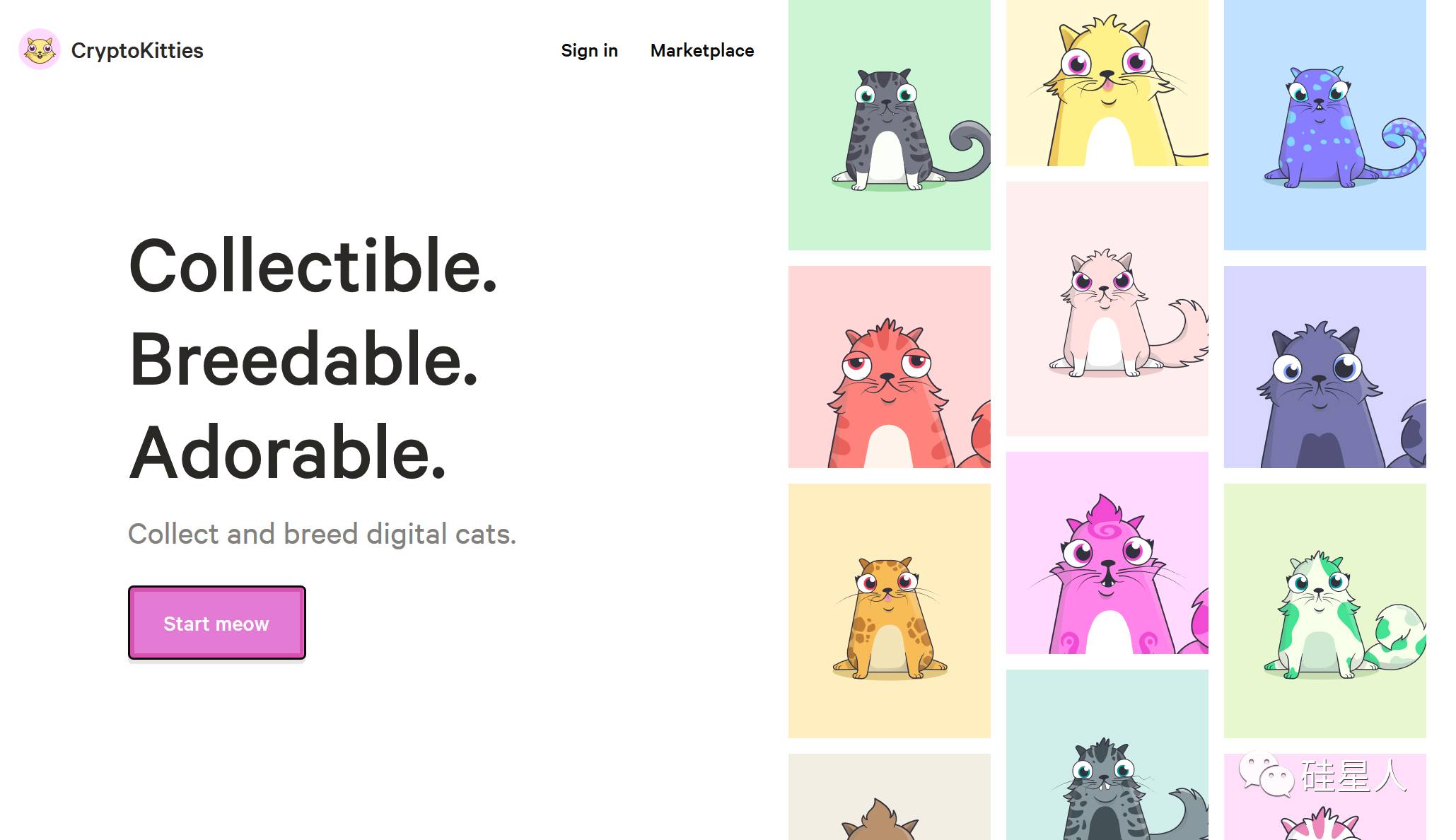Open the pale pink fluffy cat card

[1107, 309]
